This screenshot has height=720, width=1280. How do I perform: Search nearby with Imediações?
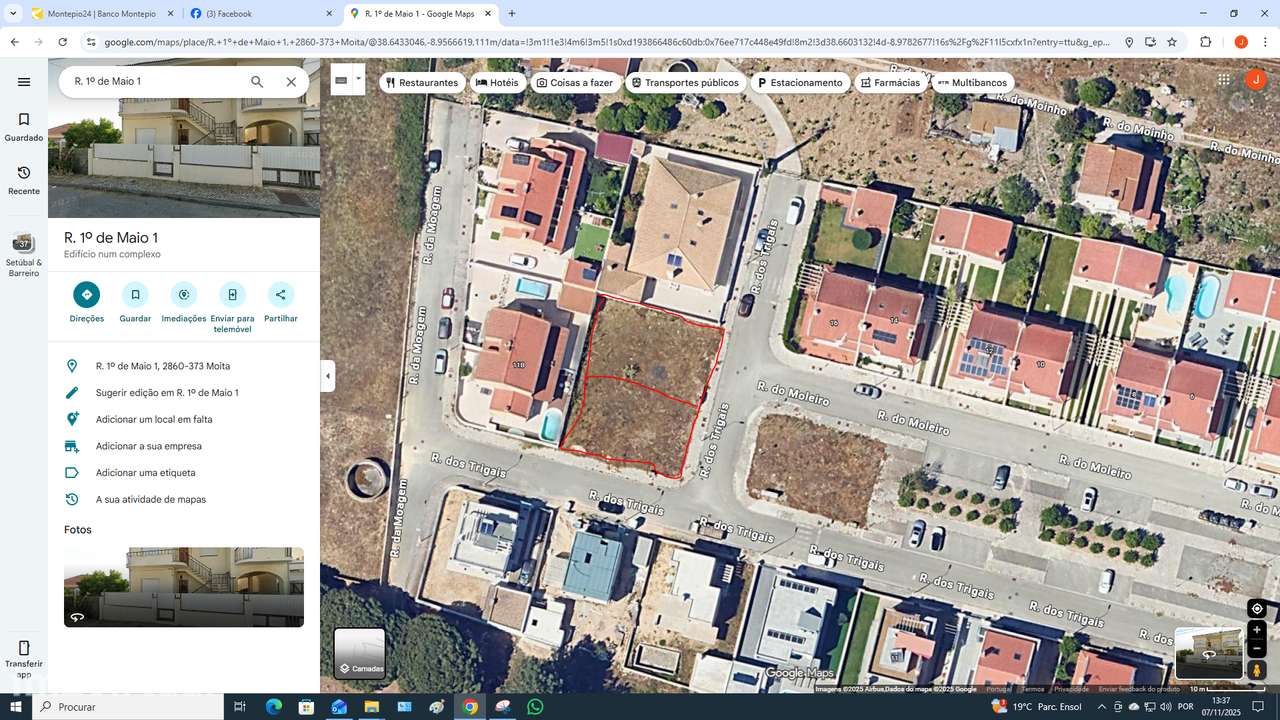184,302
